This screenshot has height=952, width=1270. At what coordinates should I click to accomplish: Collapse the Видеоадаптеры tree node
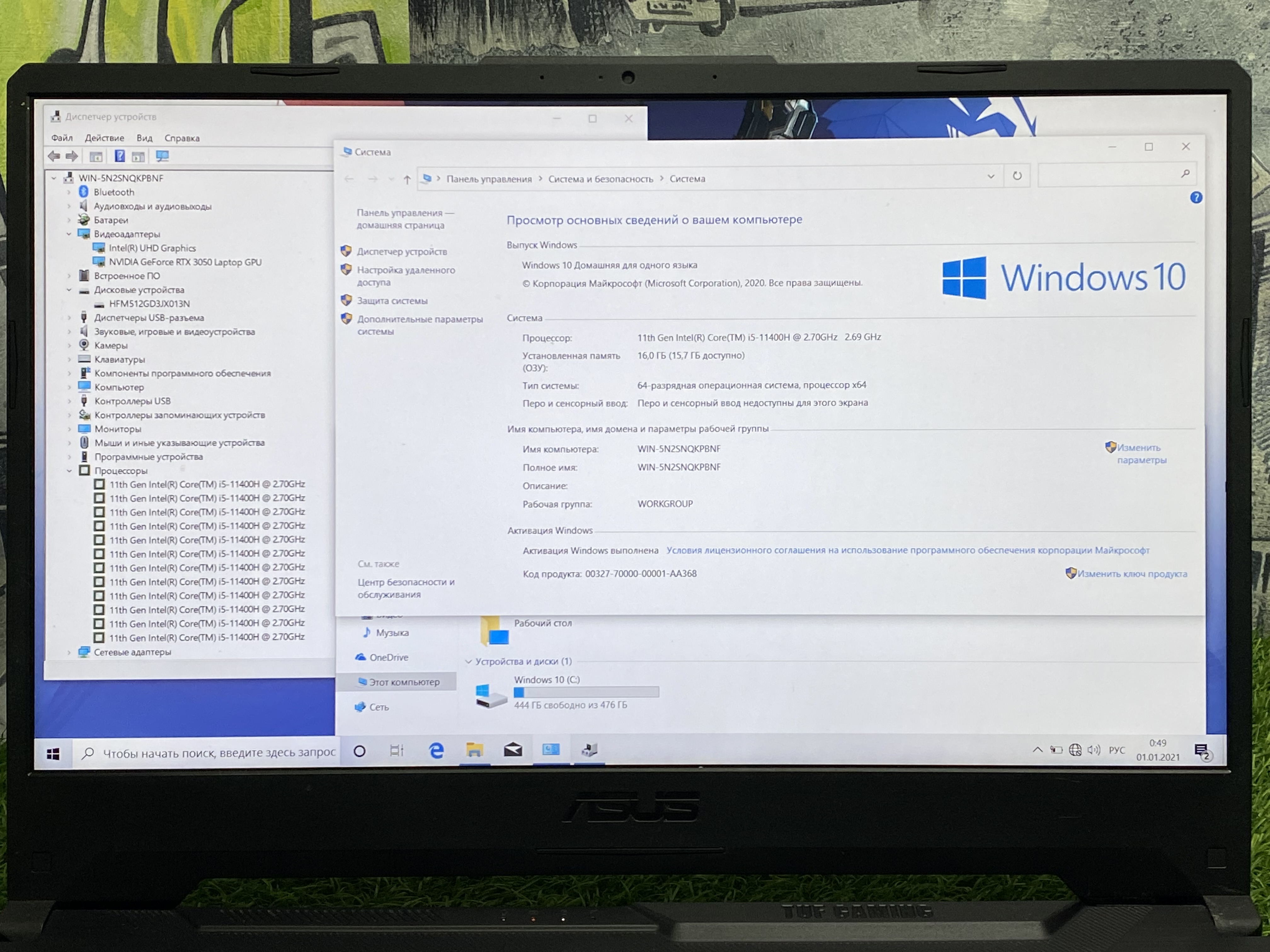69,234
